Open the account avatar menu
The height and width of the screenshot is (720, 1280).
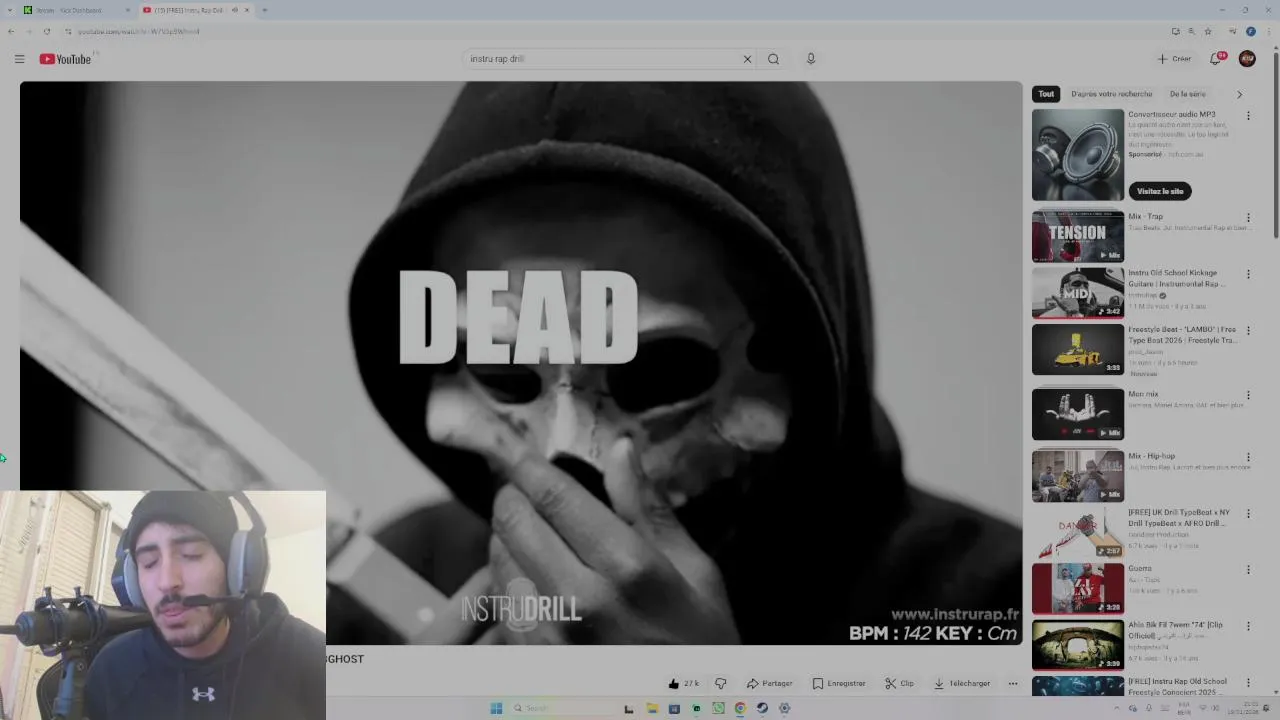pos(1247,59)
